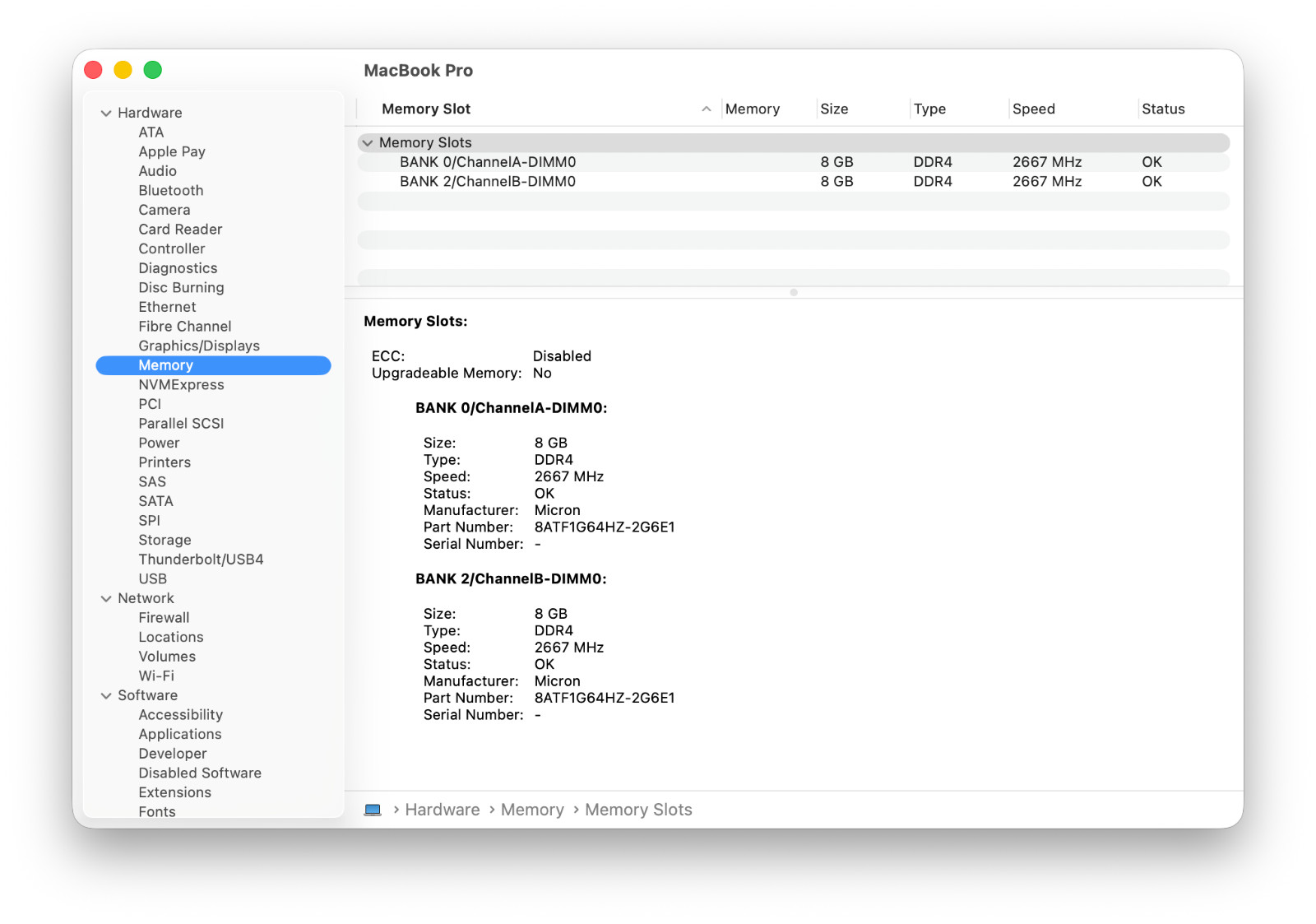This screenshot has height=924, width=1316.
Task: Select Volumes under Network
Action: (x=167, y=657)
